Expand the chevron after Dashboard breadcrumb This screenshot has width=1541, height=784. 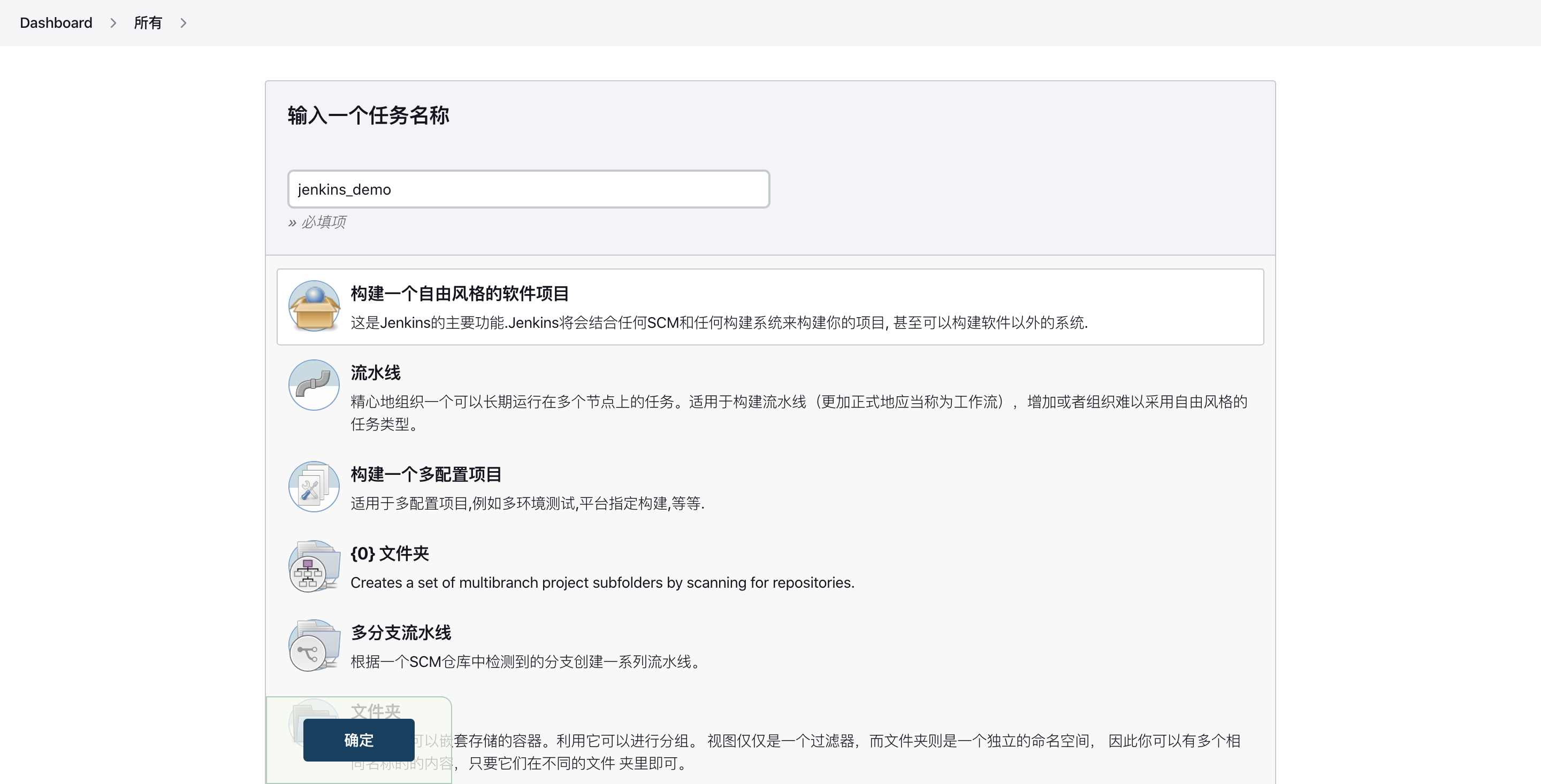coord(113,22)
